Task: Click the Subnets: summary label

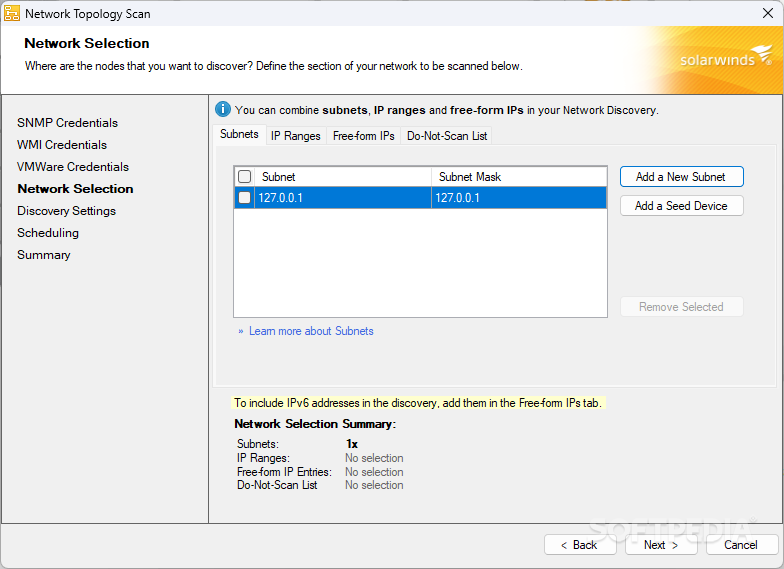Action: pos(258,444)
